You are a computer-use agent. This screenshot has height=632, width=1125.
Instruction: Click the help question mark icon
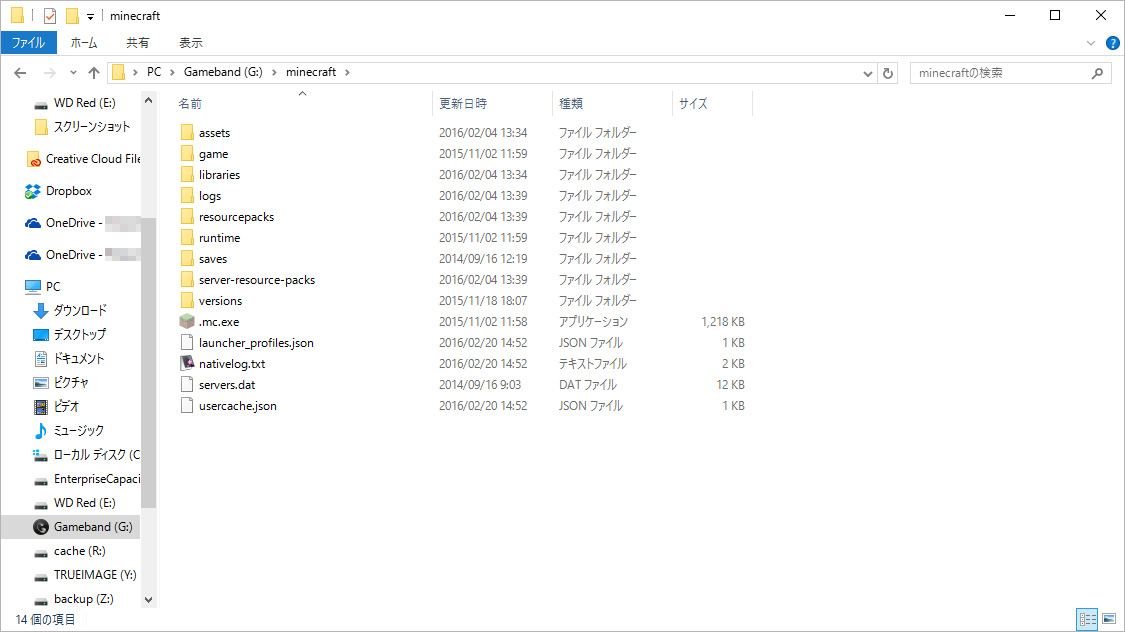pos(1112,43)
